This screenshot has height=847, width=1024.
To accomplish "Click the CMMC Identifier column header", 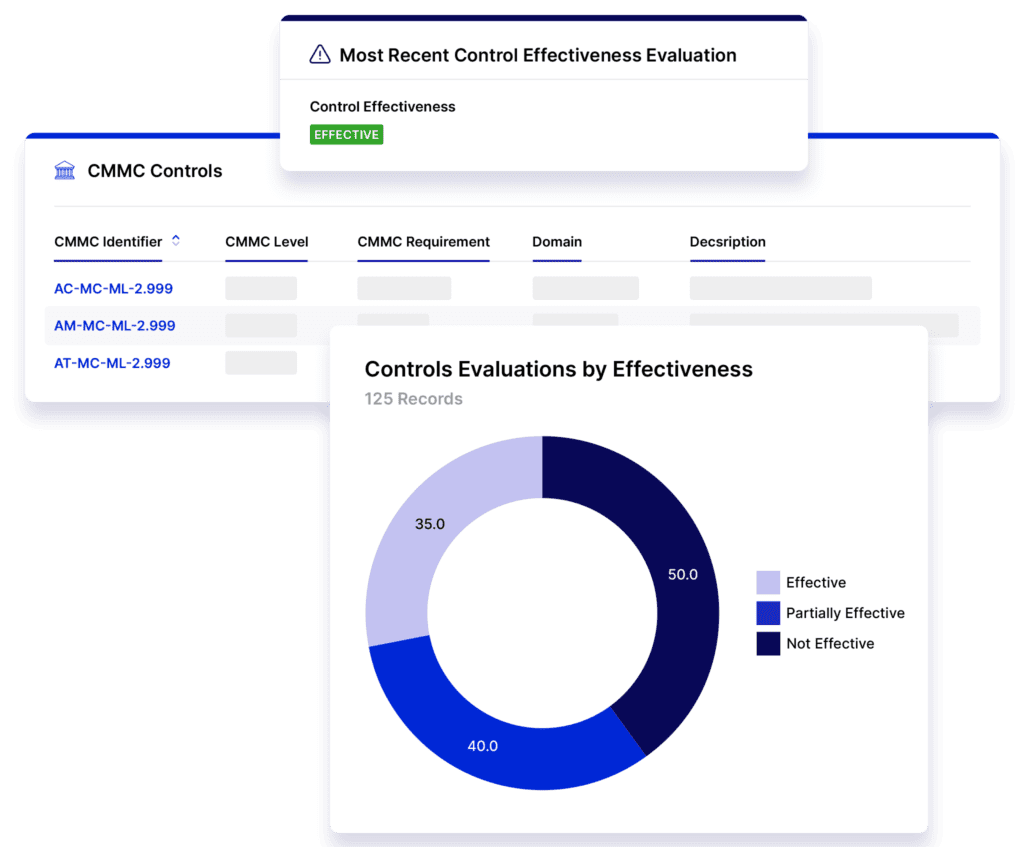I will tap(108, 242).
